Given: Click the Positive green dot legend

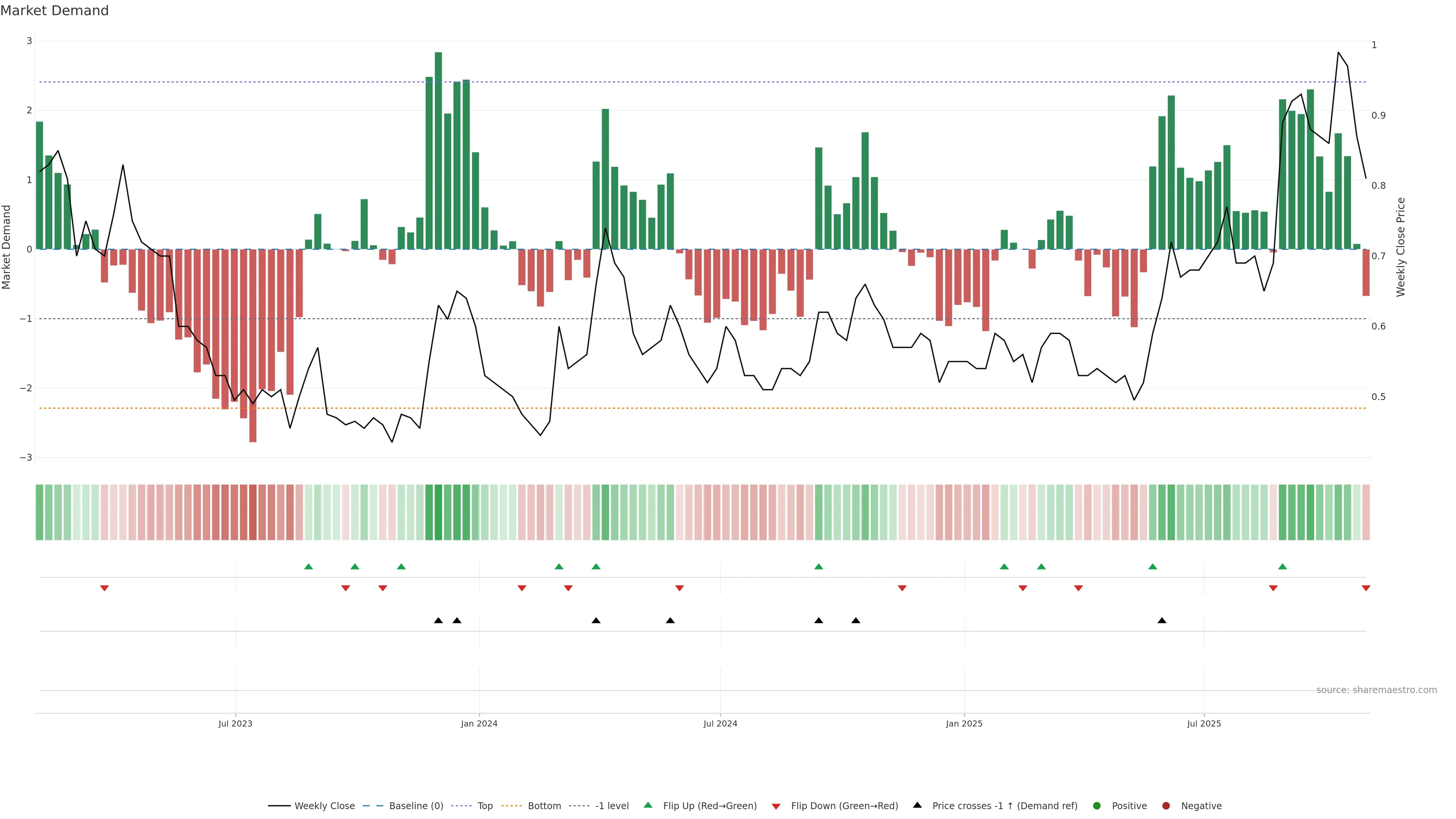Looking at the screenshot, I should pyautogui.click(x=1097, y=806).
